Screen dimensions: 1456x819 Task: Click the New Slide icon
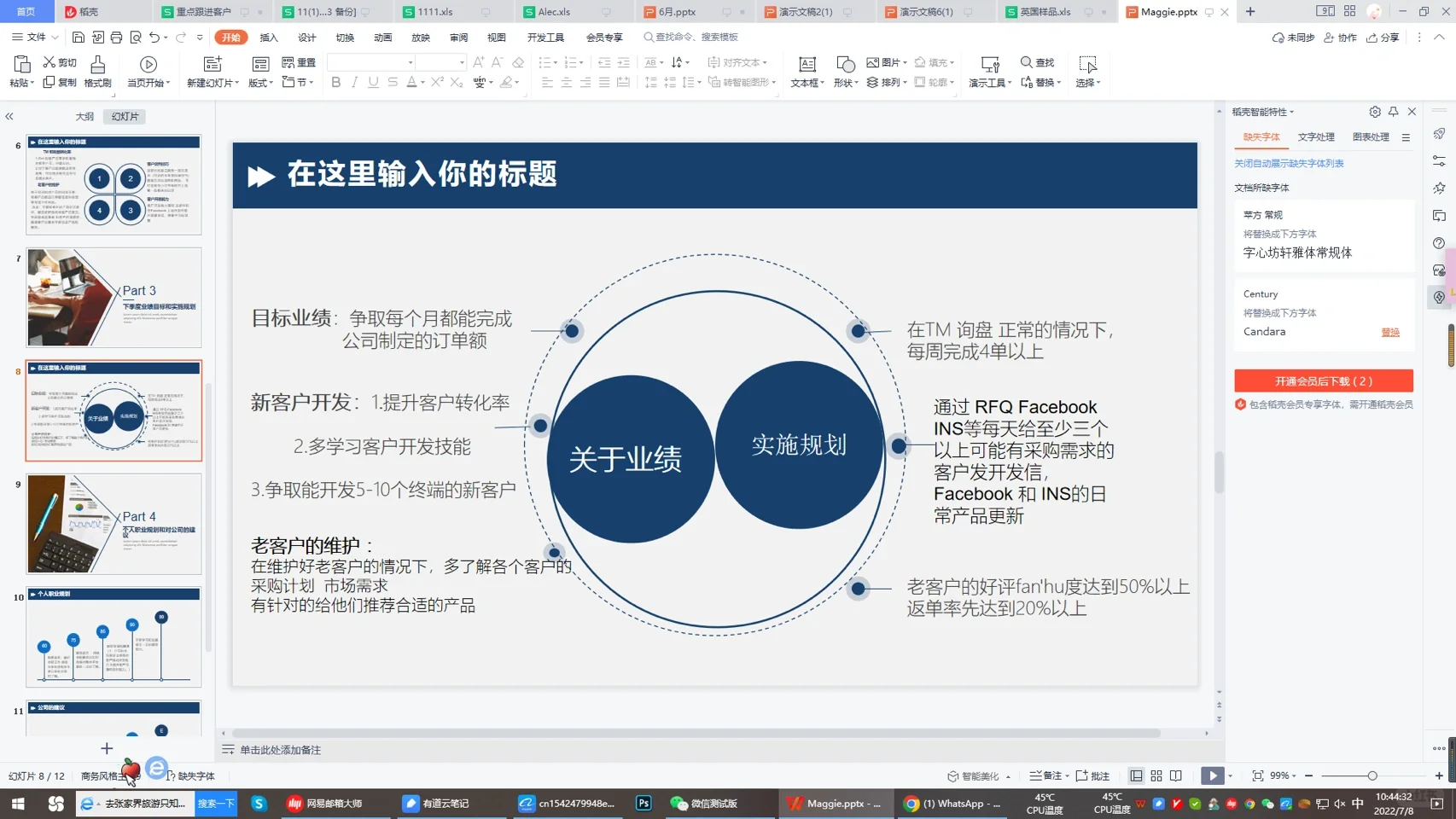pyautogui.click(x=213, y=64)
